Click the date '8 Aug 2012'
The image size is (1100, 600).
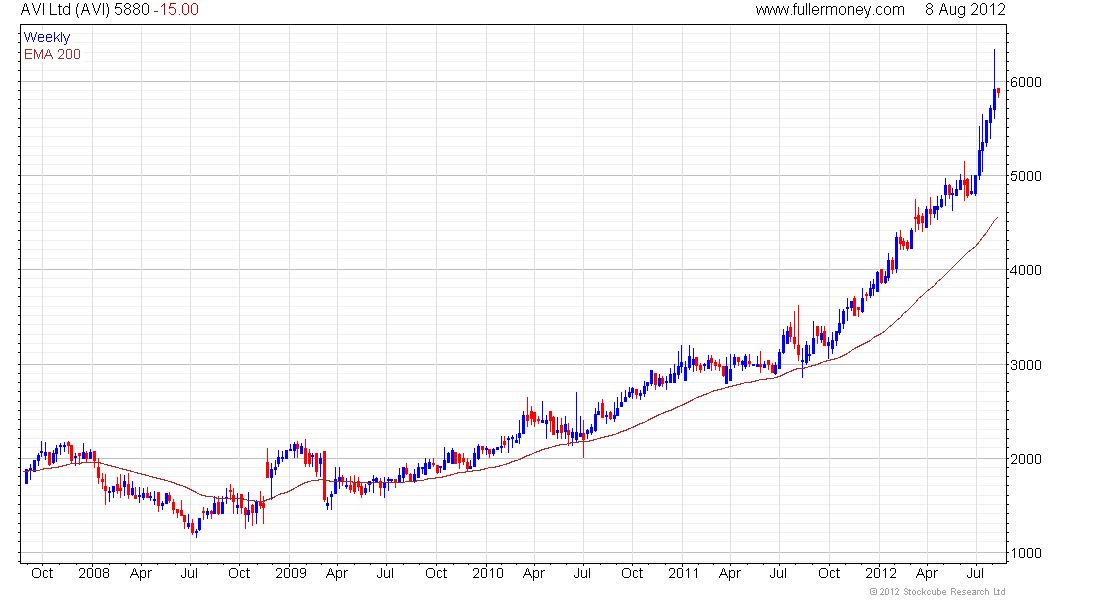click(965, 10)
